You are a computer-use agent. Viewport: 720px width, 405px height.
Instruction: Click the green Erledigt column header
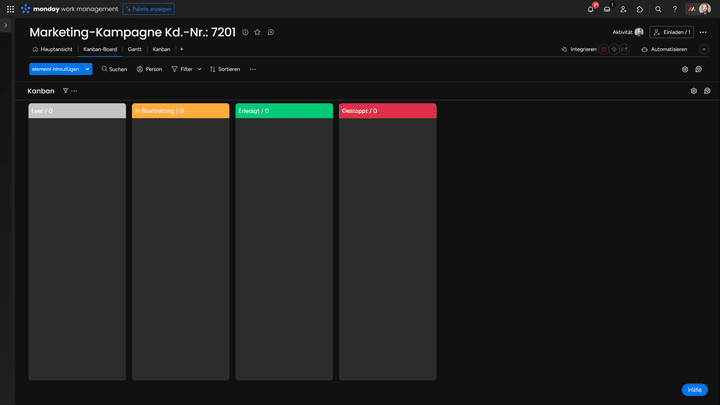284,111
